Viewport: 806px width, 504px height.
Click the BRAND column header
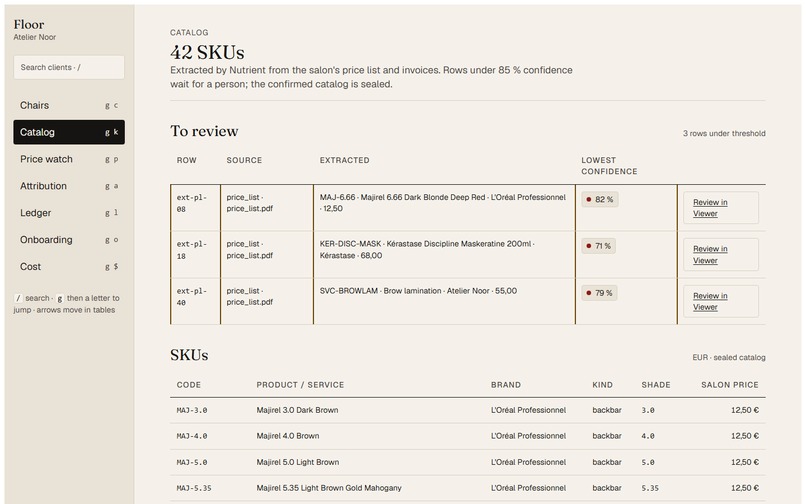506,385
